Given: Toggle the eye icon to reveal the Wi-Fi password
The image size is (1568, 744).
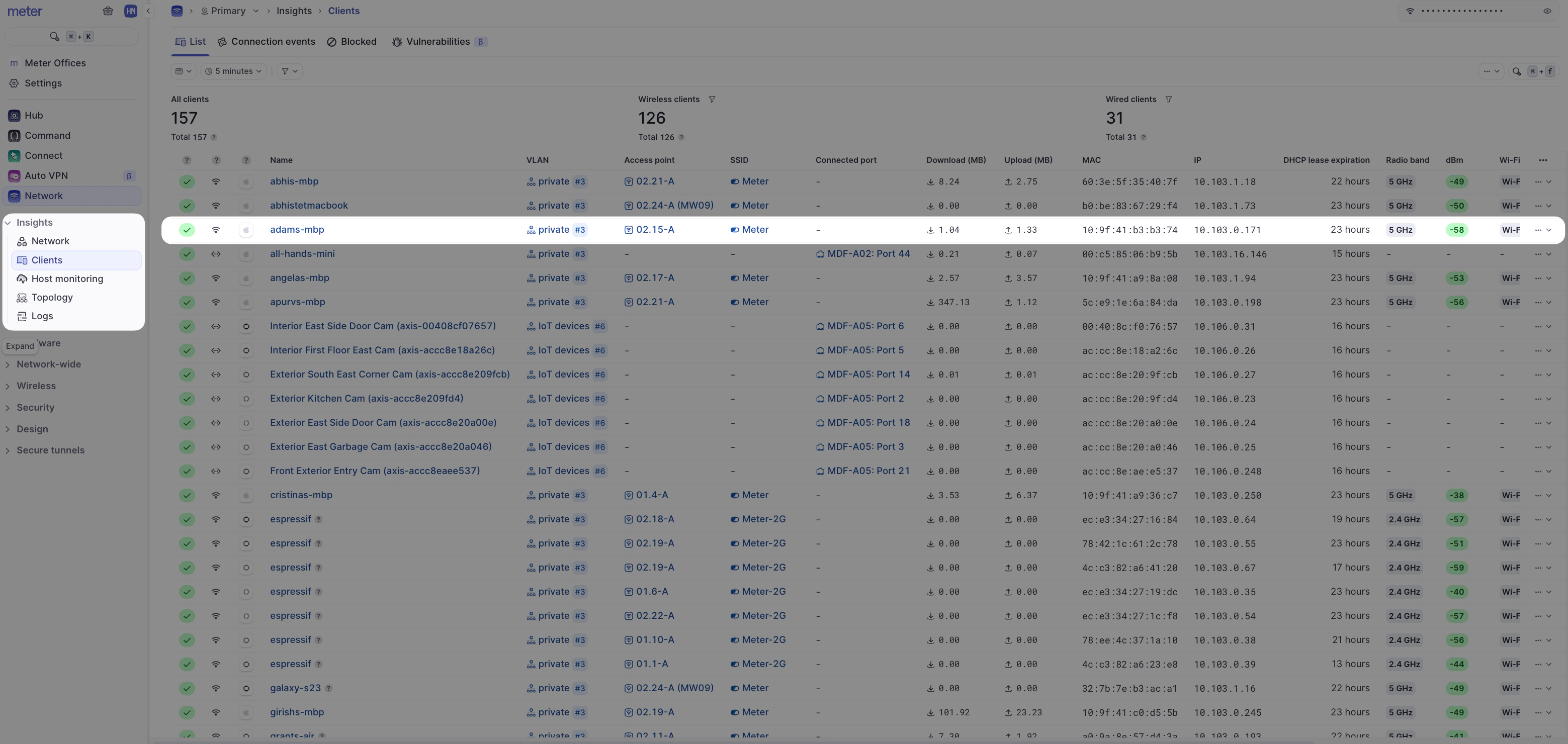Looking at the screenshot, I should click(x=1547, y=11).
